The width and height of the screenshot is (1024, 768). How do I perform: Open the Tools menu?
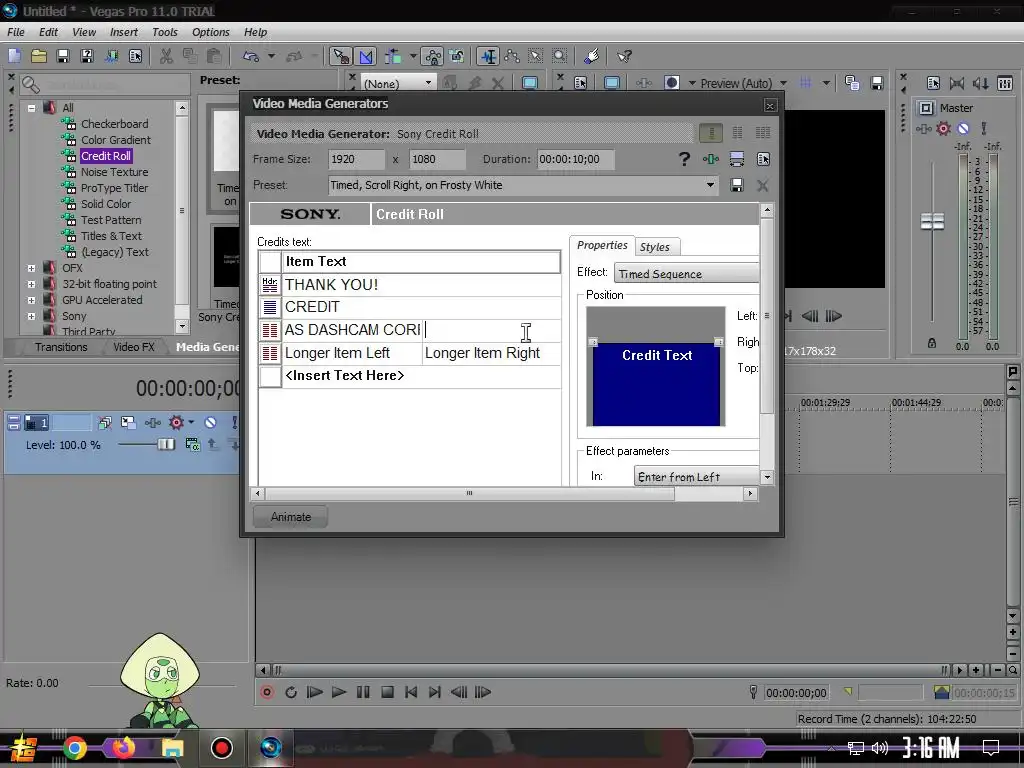(165, 32)
